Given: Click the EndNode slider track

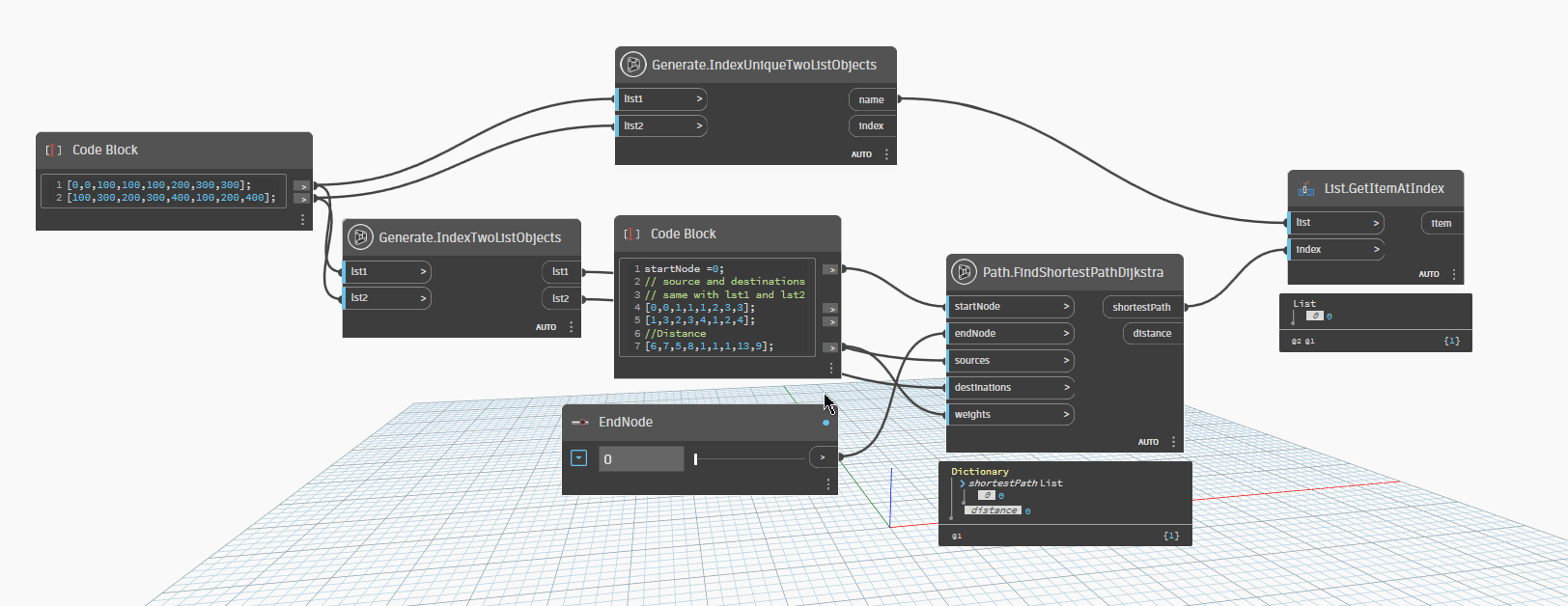Looking at the screenshot, I should pyautogui.click(x=750, y=459).
